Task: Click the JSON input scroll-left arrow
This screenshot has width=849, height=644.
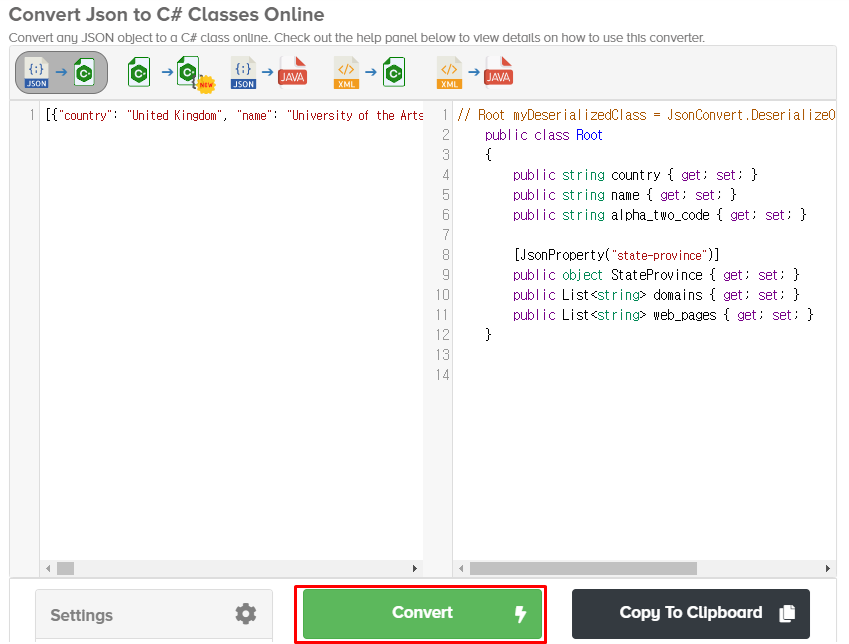Action: tap(48, 568)
